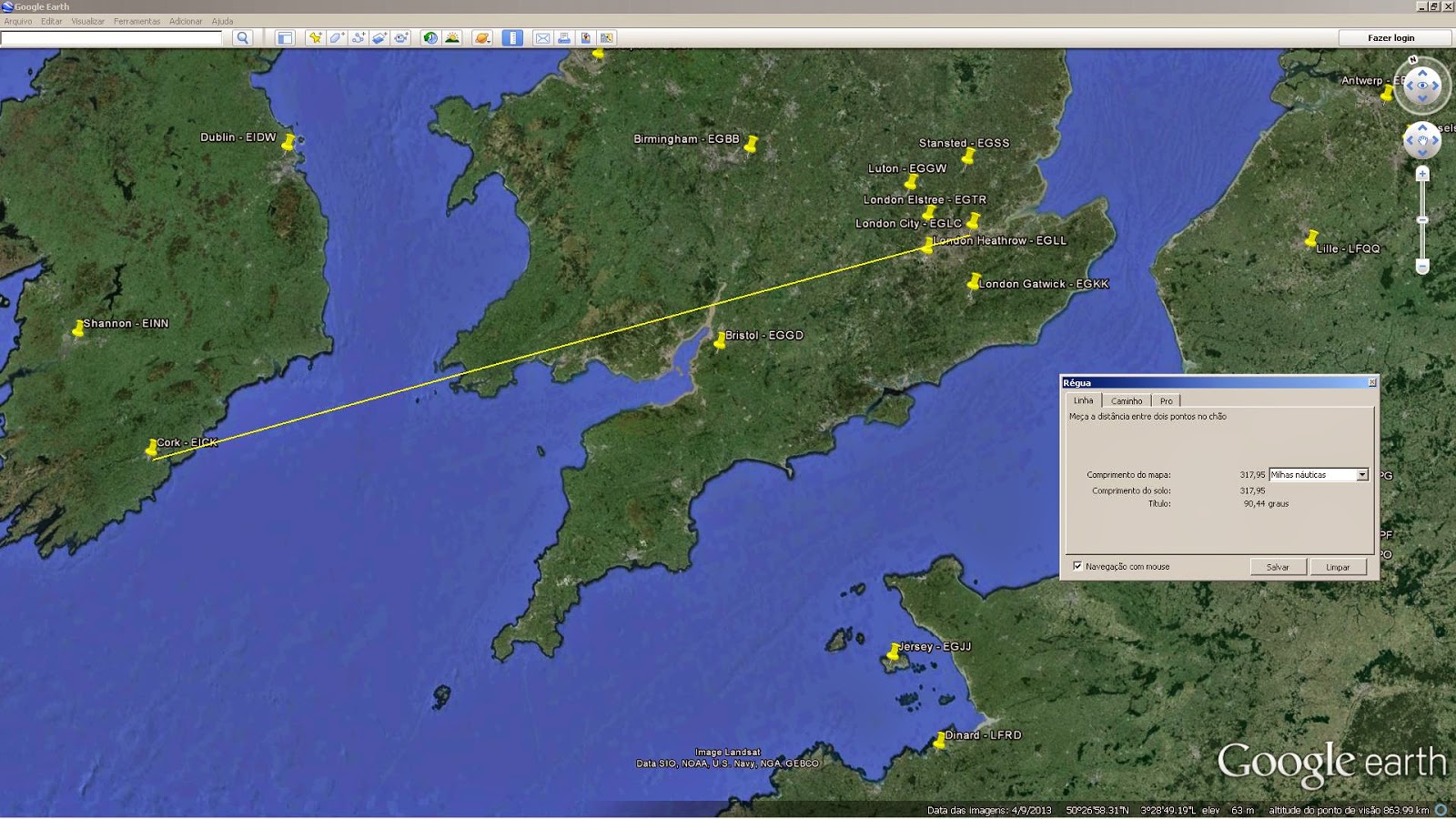The image size is (1456, 819).
Task: Click move joystick left arrow
Action: pyautogui.click(x=1410, y=140)
